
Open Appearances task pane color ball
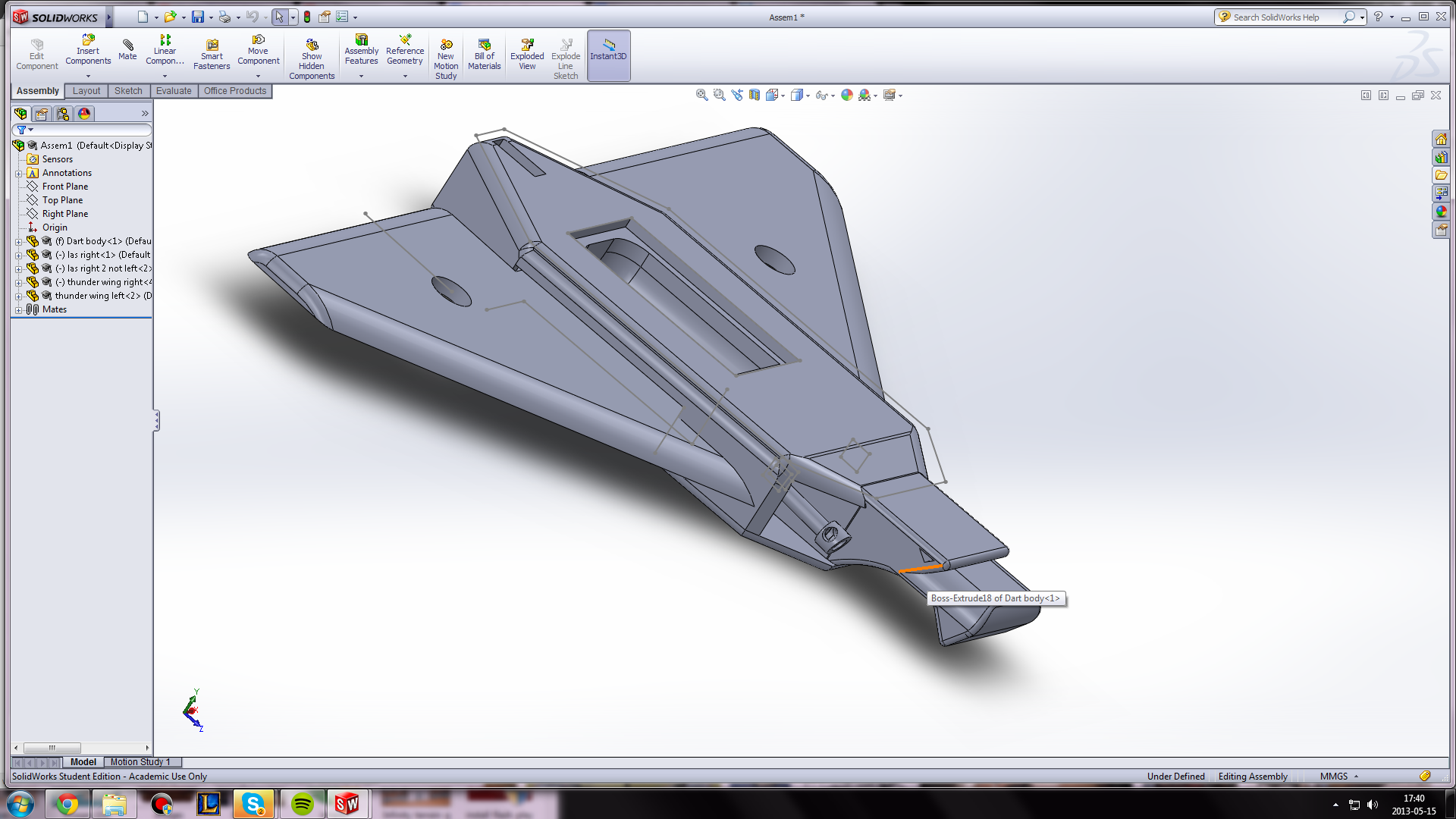tap(1441, 212)
